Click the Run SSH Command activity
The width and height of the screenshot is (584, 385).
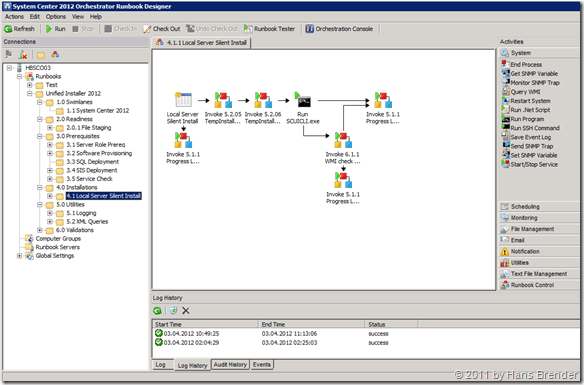click(x=530, y=128)
